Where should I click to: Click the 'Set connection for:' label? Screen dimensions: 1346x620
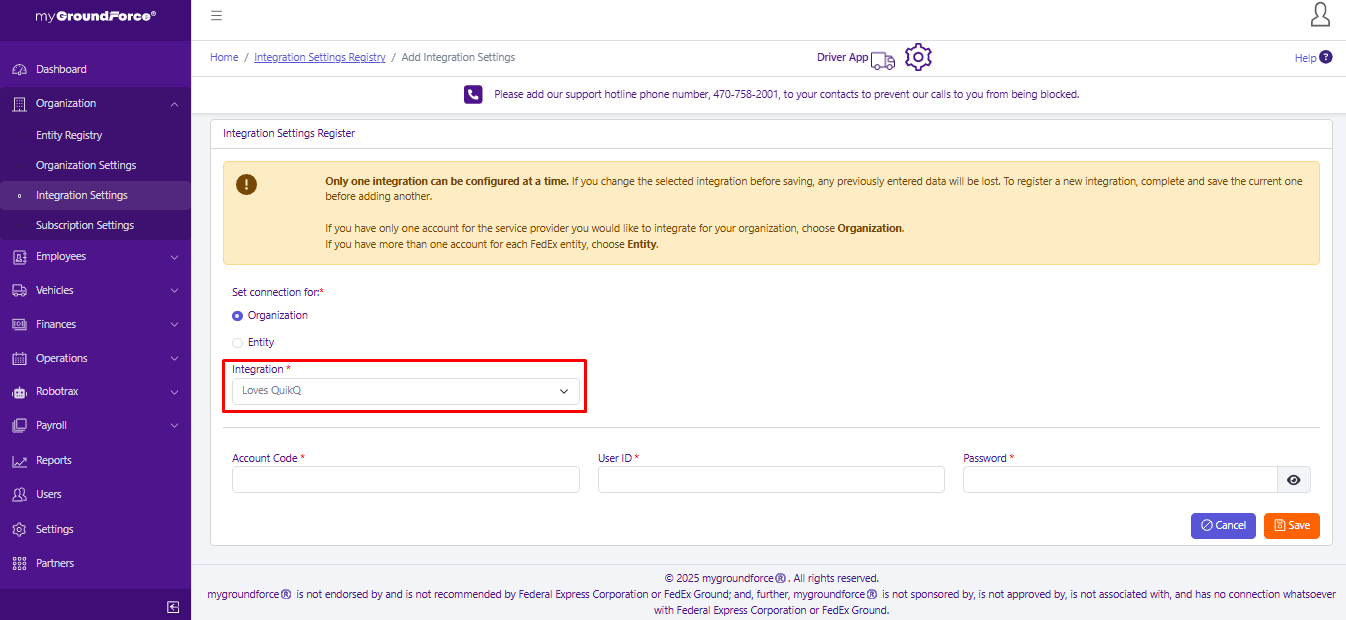(x=278, y=292)
